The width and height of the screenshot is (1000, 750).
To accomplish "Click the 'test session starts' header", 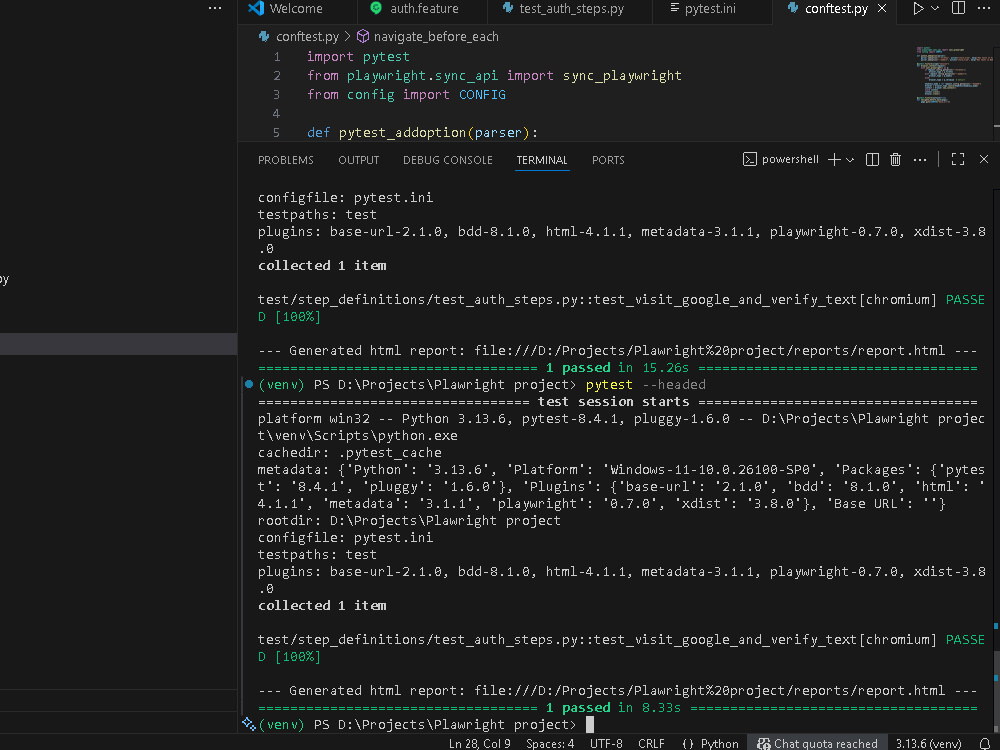I will pos(613,402).
